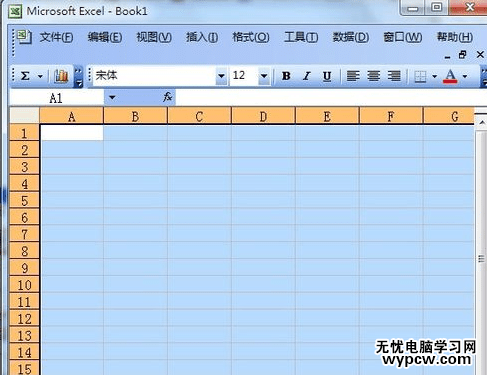This screenshot has width=487, height=375.
Task: Click the vertical scrollbar up arrow
Action: 482,123
